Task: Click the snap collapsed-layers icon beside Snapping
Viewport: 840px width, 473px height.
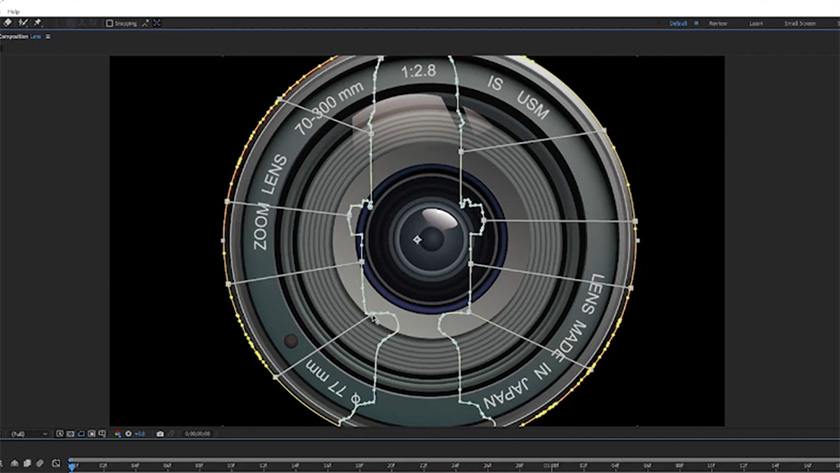Action: click(145, 23)
